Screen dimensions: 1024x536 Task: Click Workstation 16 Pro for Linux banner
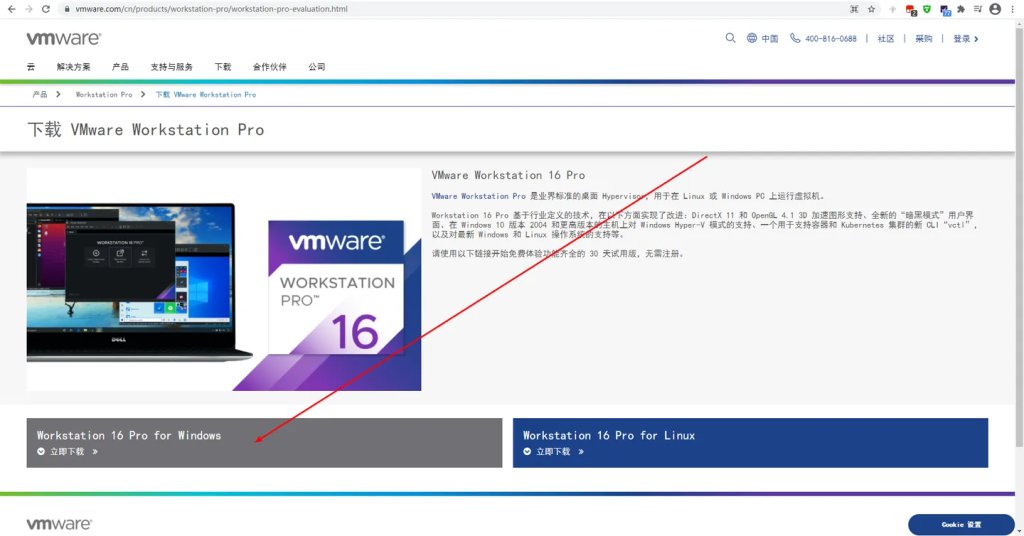click(x=750, y=443)
